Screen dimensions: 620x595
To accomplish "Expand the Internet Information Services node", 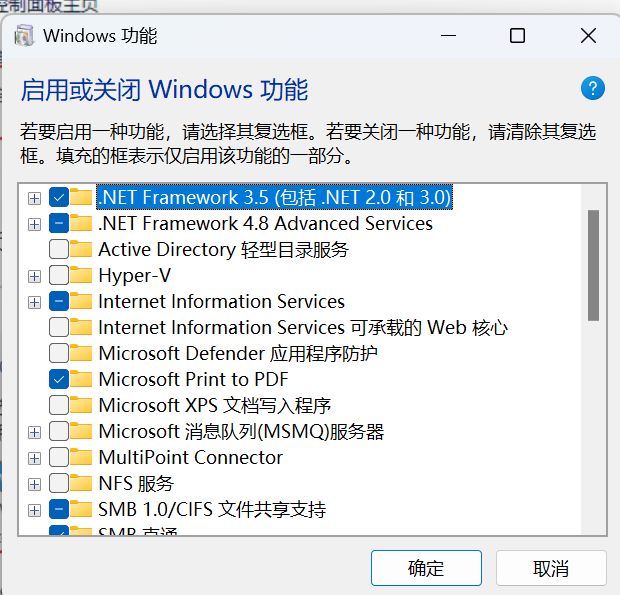I will coord(35,301).
